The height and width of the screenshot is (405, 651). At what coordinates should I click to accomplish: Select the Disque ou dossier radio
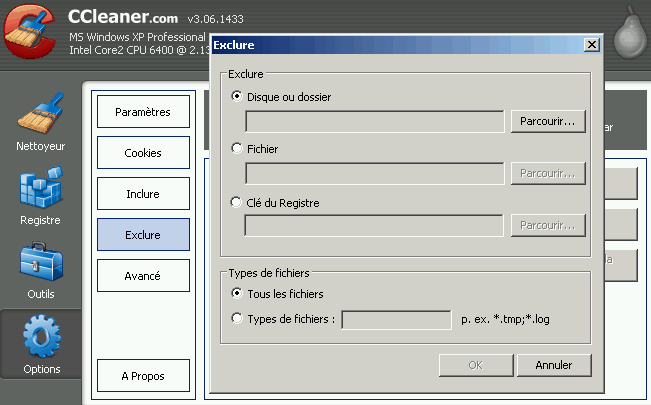coord(237,96)
